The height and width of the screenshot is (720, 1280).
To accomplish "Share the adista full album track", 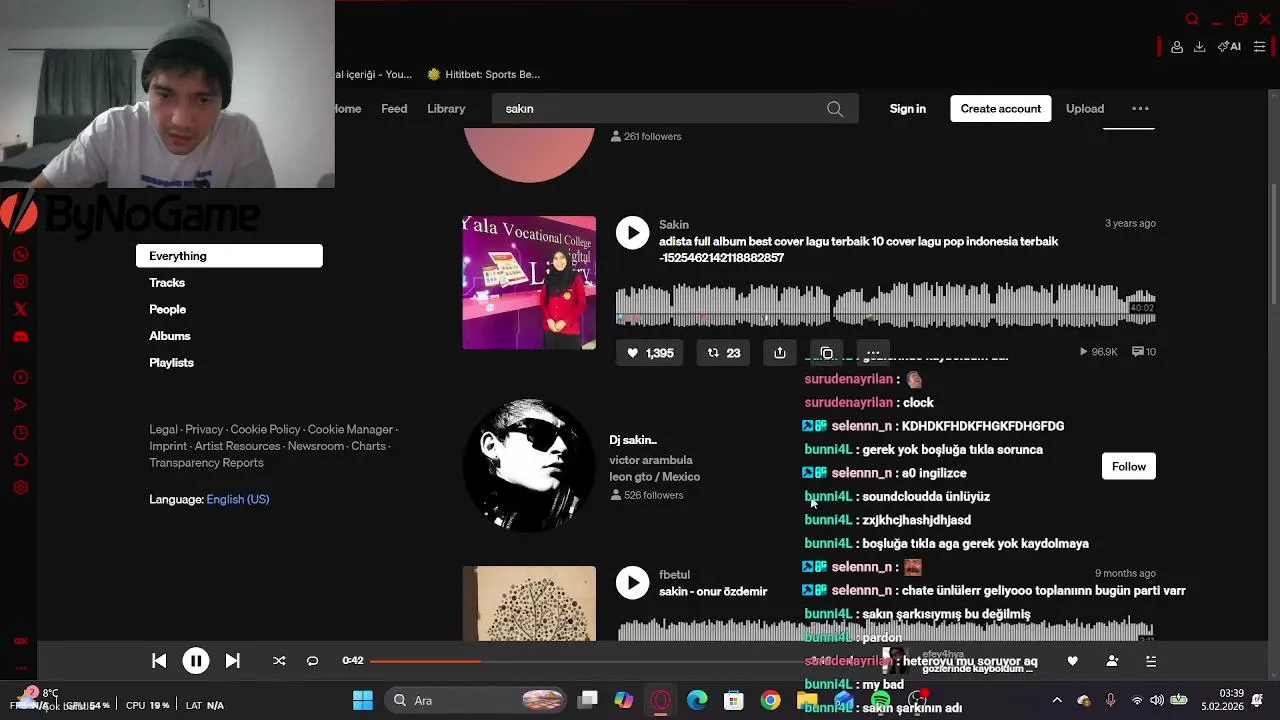I will [780, 353].
